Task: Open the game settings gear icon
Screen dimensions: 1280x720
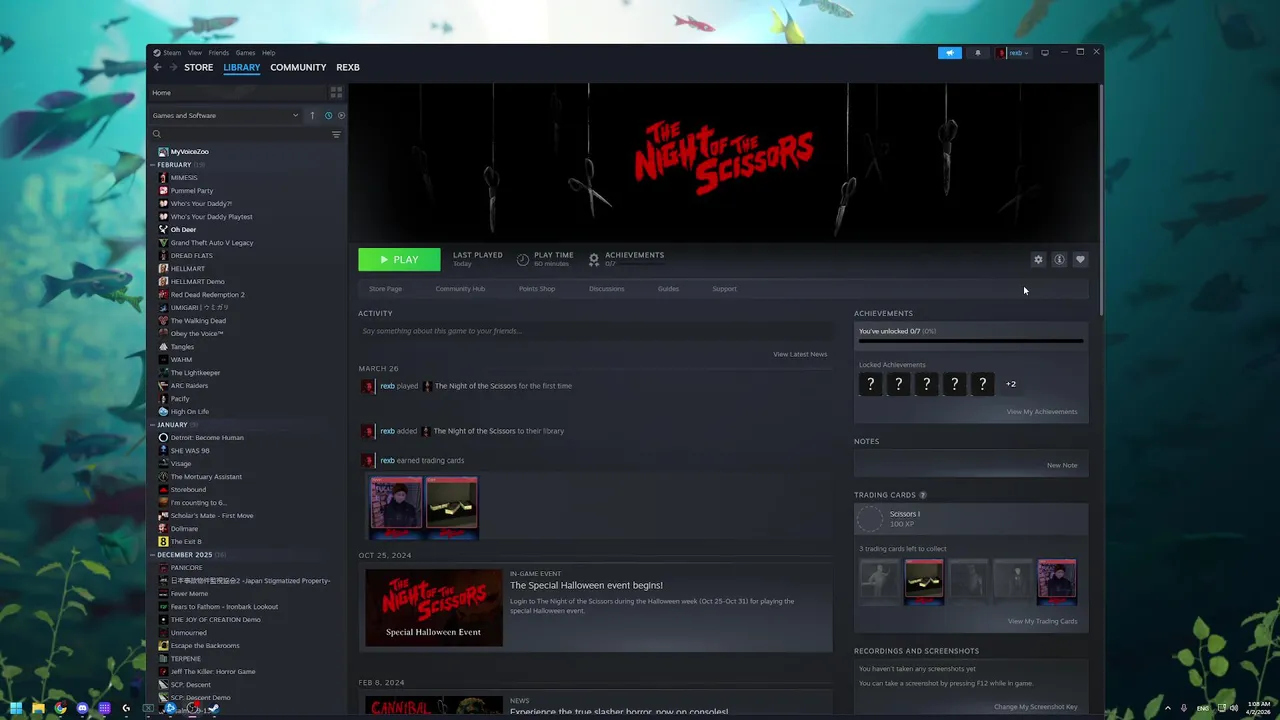Action: tap(1038, 260)
